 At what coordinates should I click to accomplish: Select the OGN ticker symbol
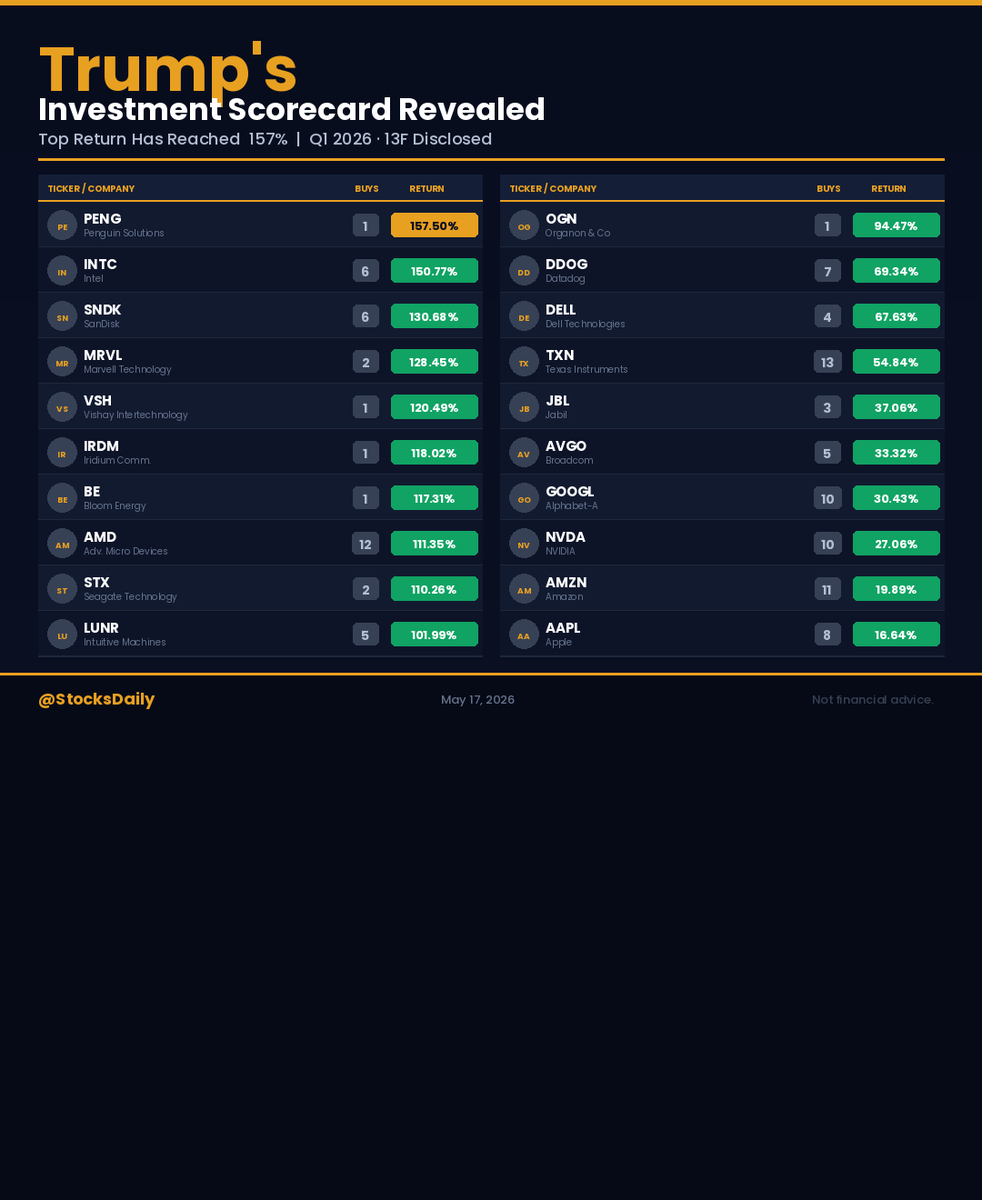tap(561, 219)
